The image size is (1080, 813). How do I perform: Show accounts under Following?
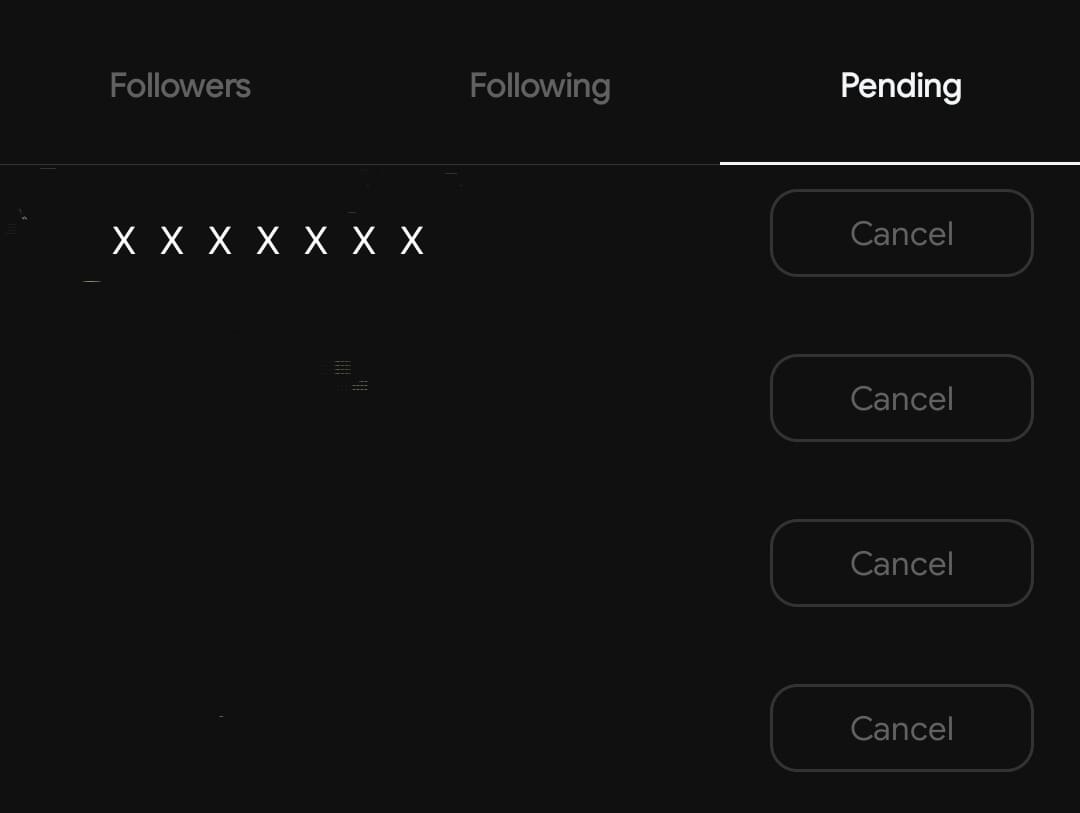coord(540,86)
